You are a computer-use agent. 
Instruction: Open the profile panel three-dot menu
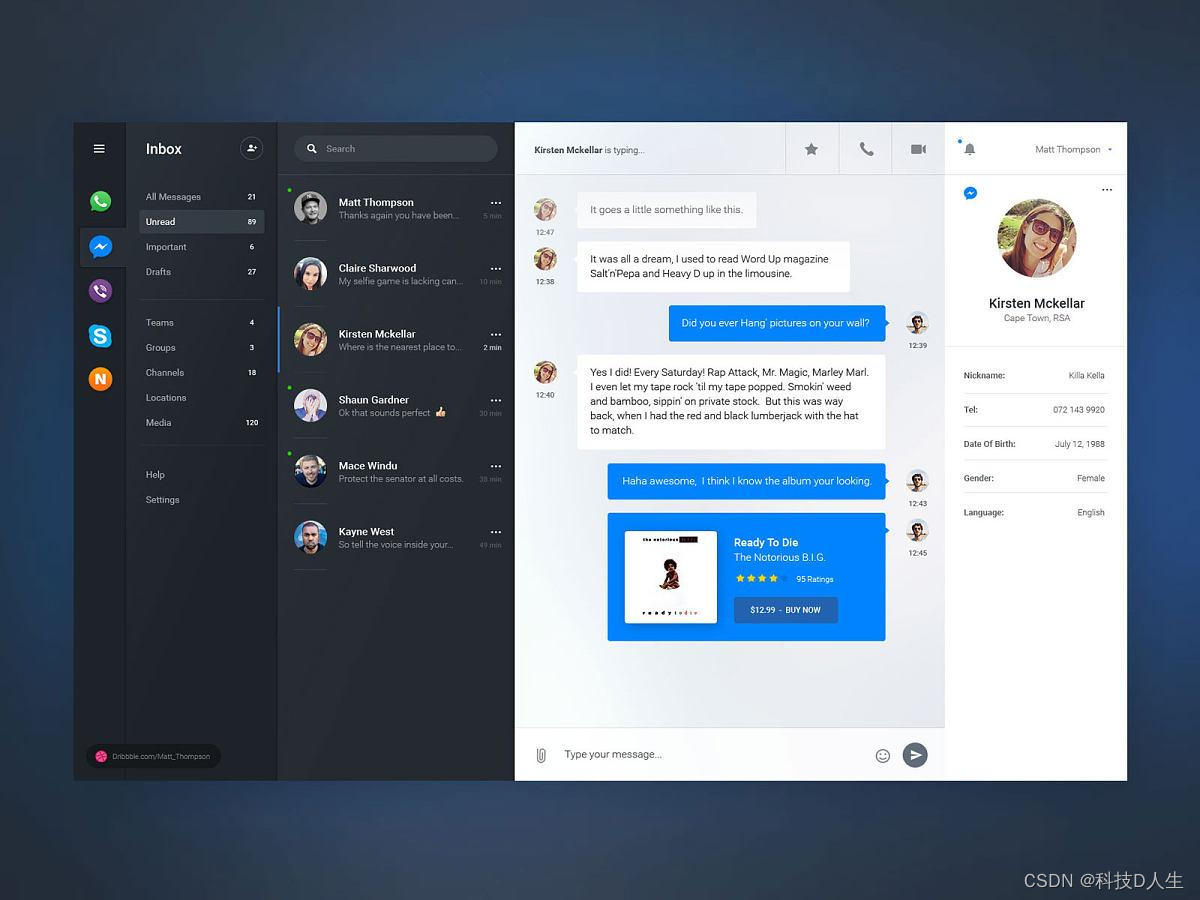pyautogui.click(x=1107, y=190)
